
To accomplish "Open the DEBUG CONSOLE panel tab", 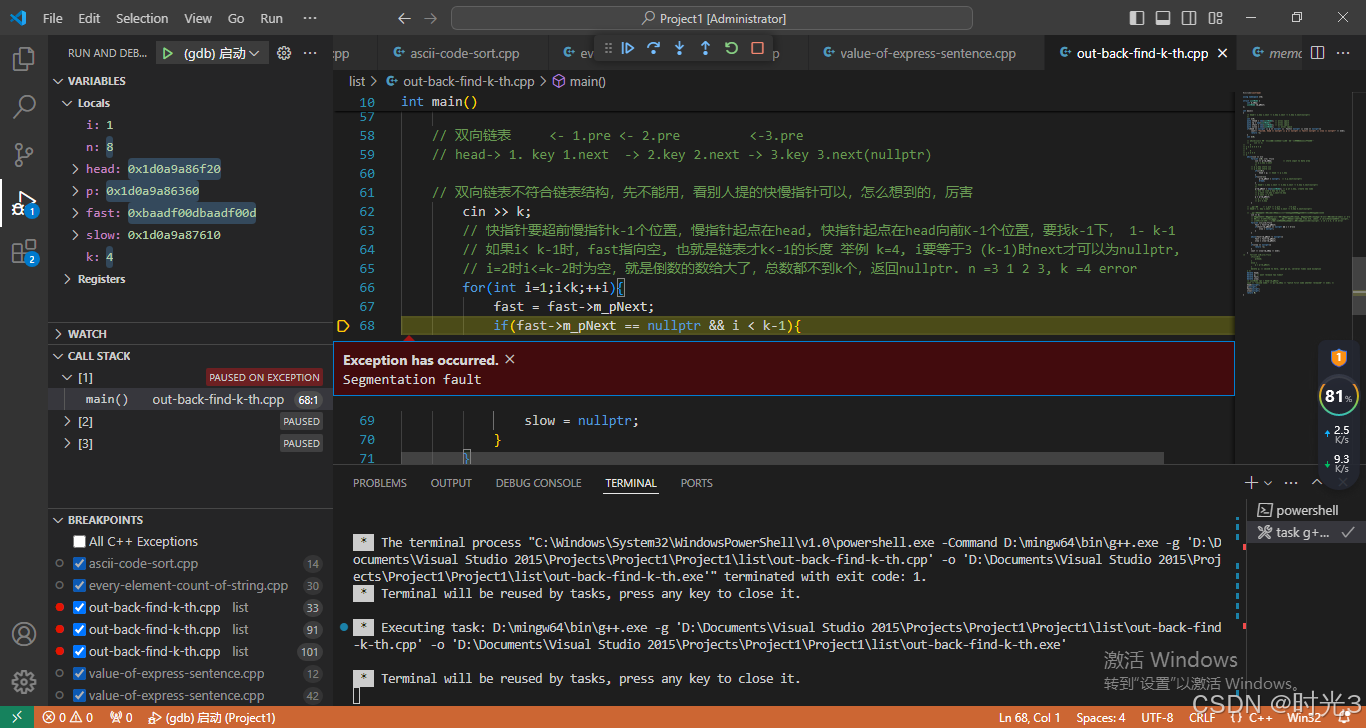I will [x=538, y=483].
